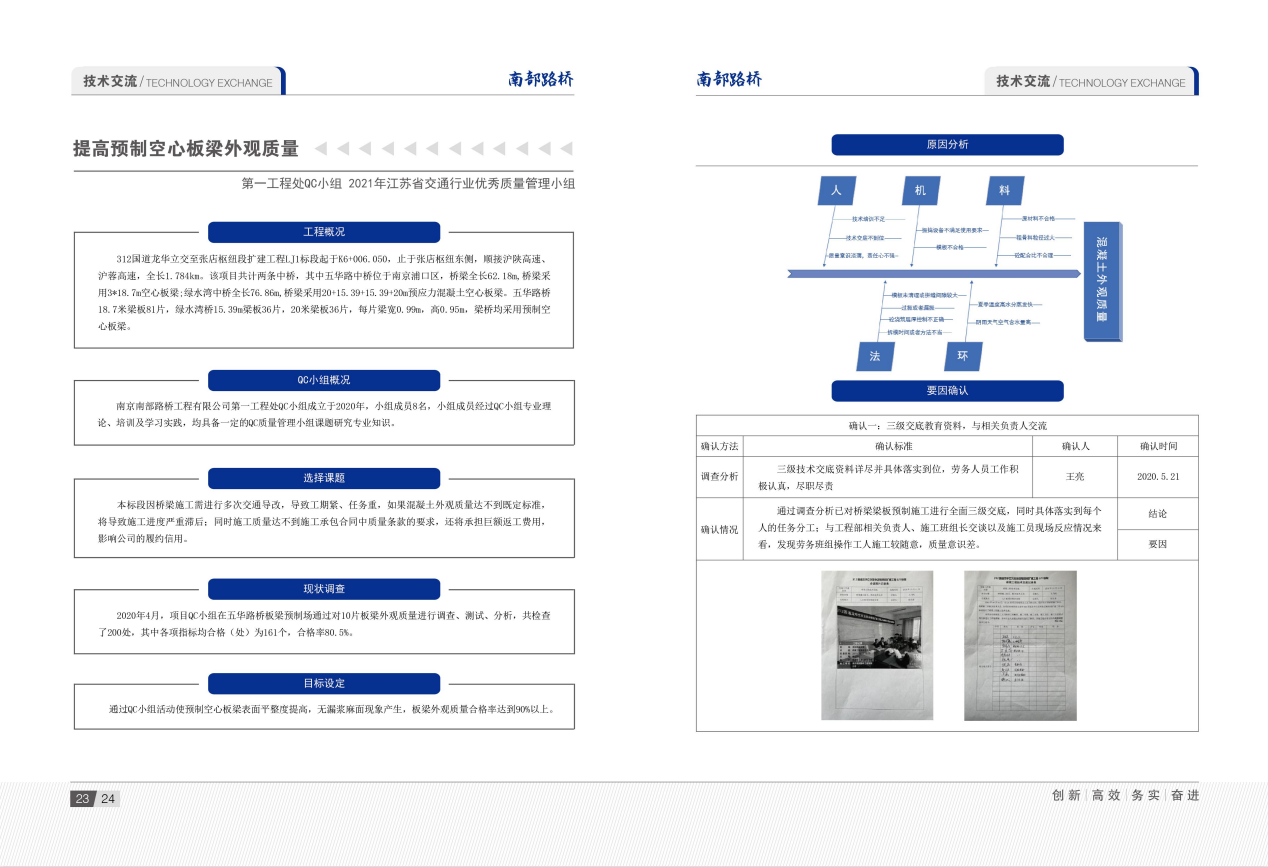Click the 要因确认 blue header
The height and width of the screenshot is (867, 1268).
[947, 391]
